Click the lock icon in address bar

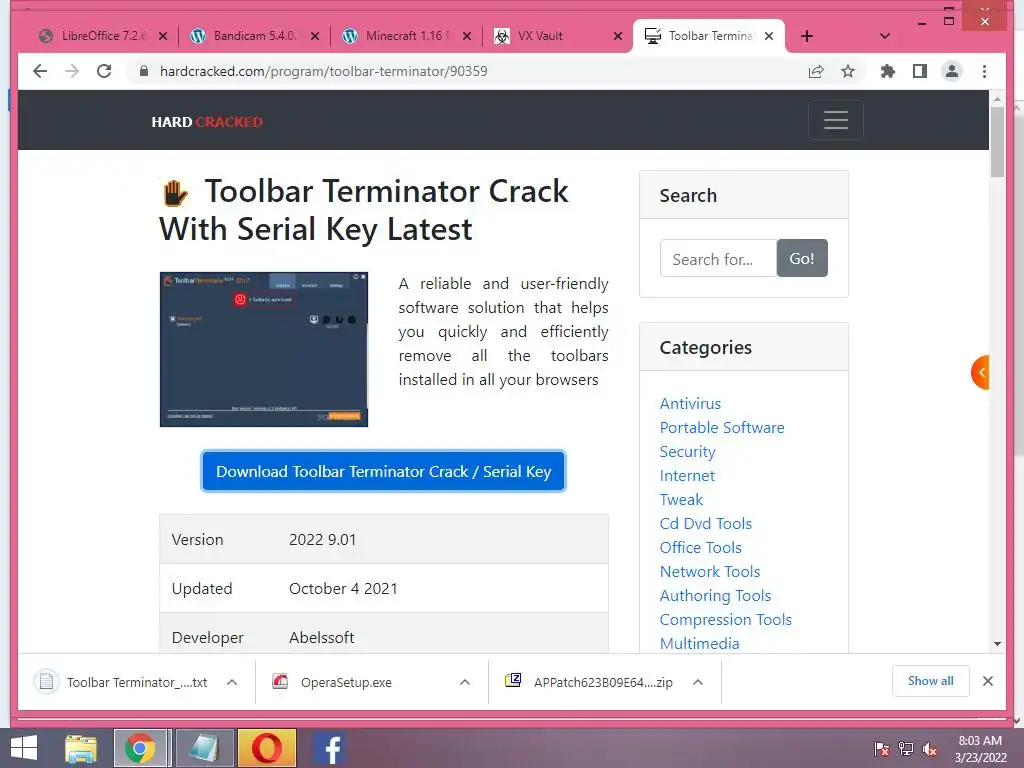(144, 71)
